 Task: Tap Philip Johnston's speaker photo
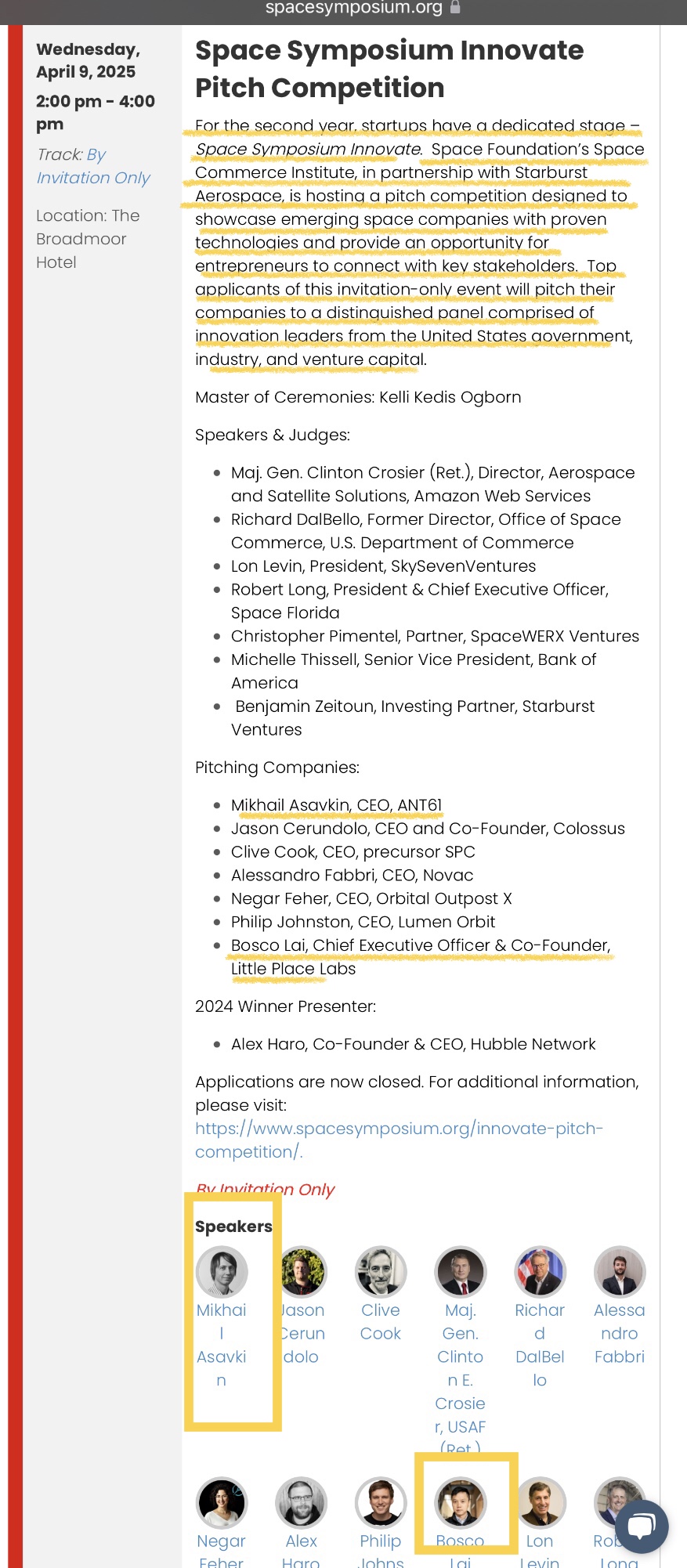pyautogui.click(x=381, y=1502)
